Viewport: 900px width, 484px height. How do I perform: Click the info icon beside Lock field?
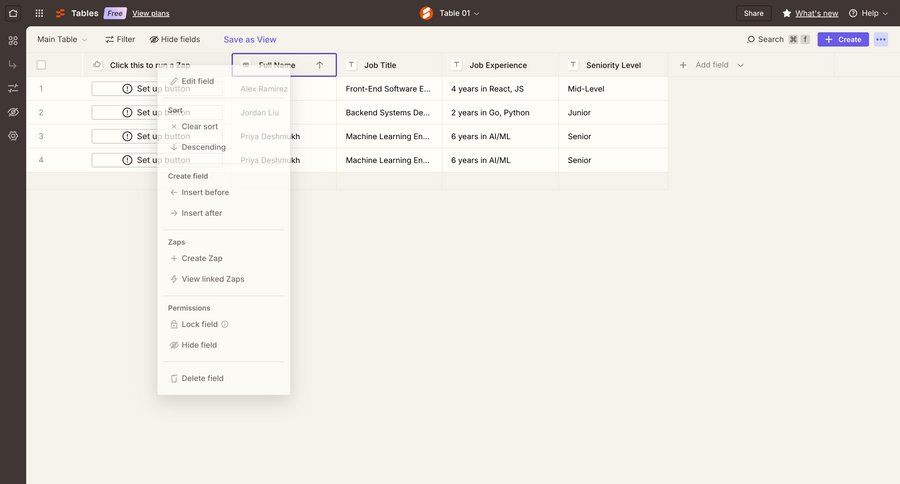pyautogui.click(x=225, y=324)
